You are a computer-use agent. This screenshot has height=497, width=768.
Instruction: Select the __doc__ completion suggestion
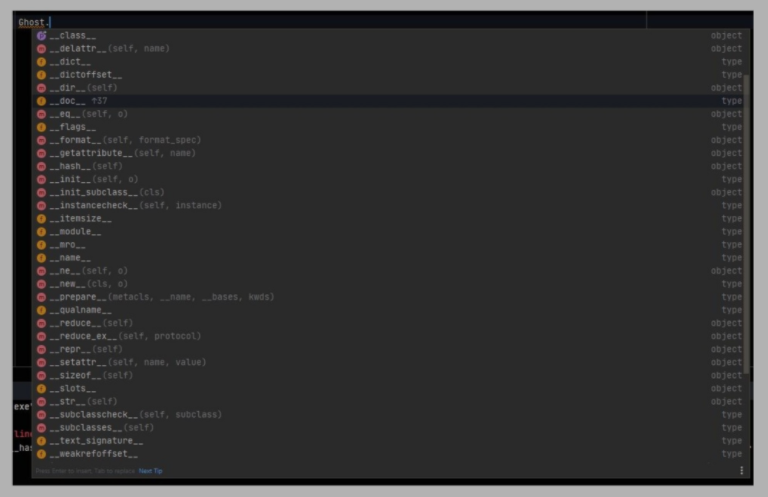point(69,101)
